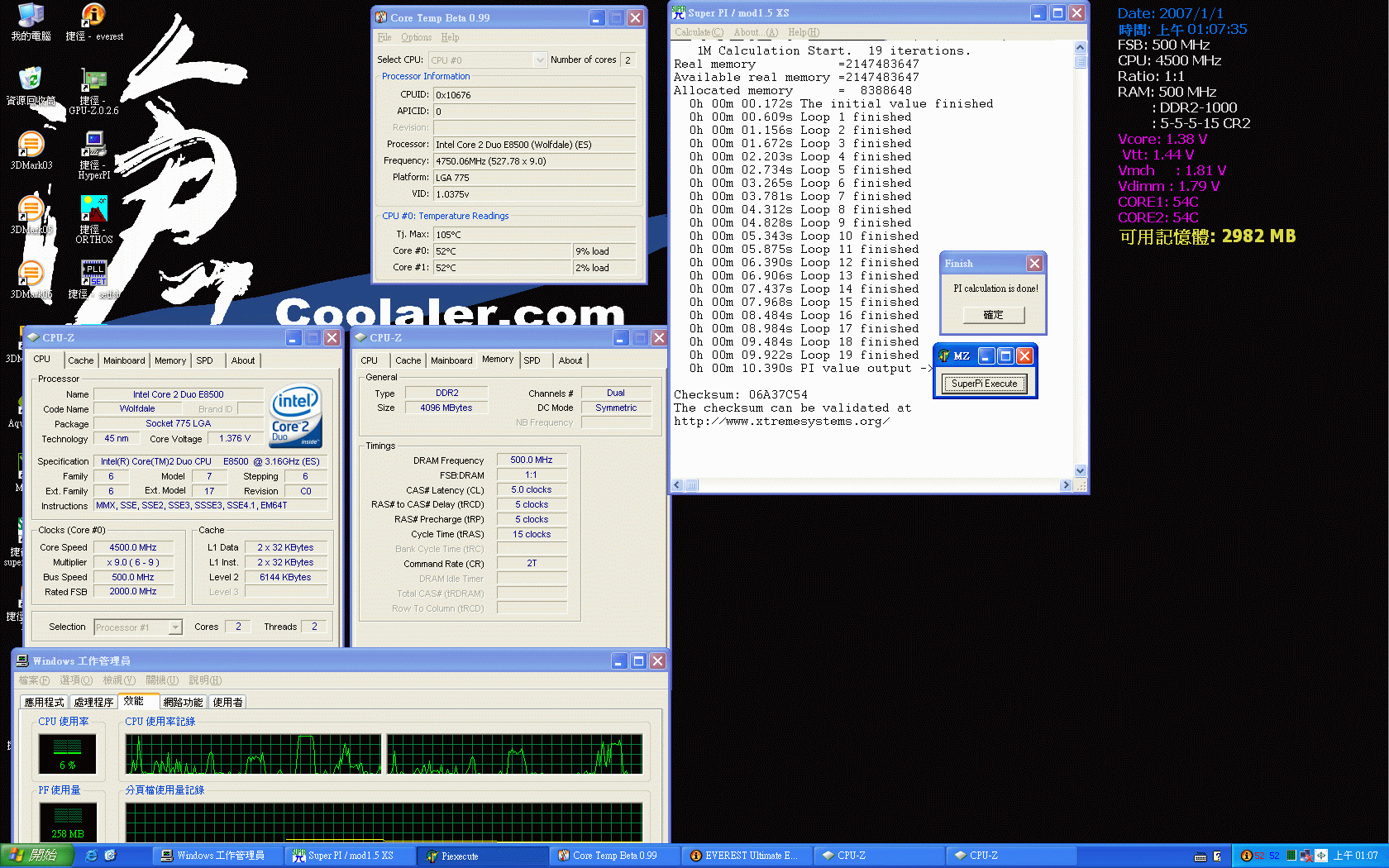Open 使用者 tab in Task Manager
The image size is (1389, 868).
[x=228, y=702]
